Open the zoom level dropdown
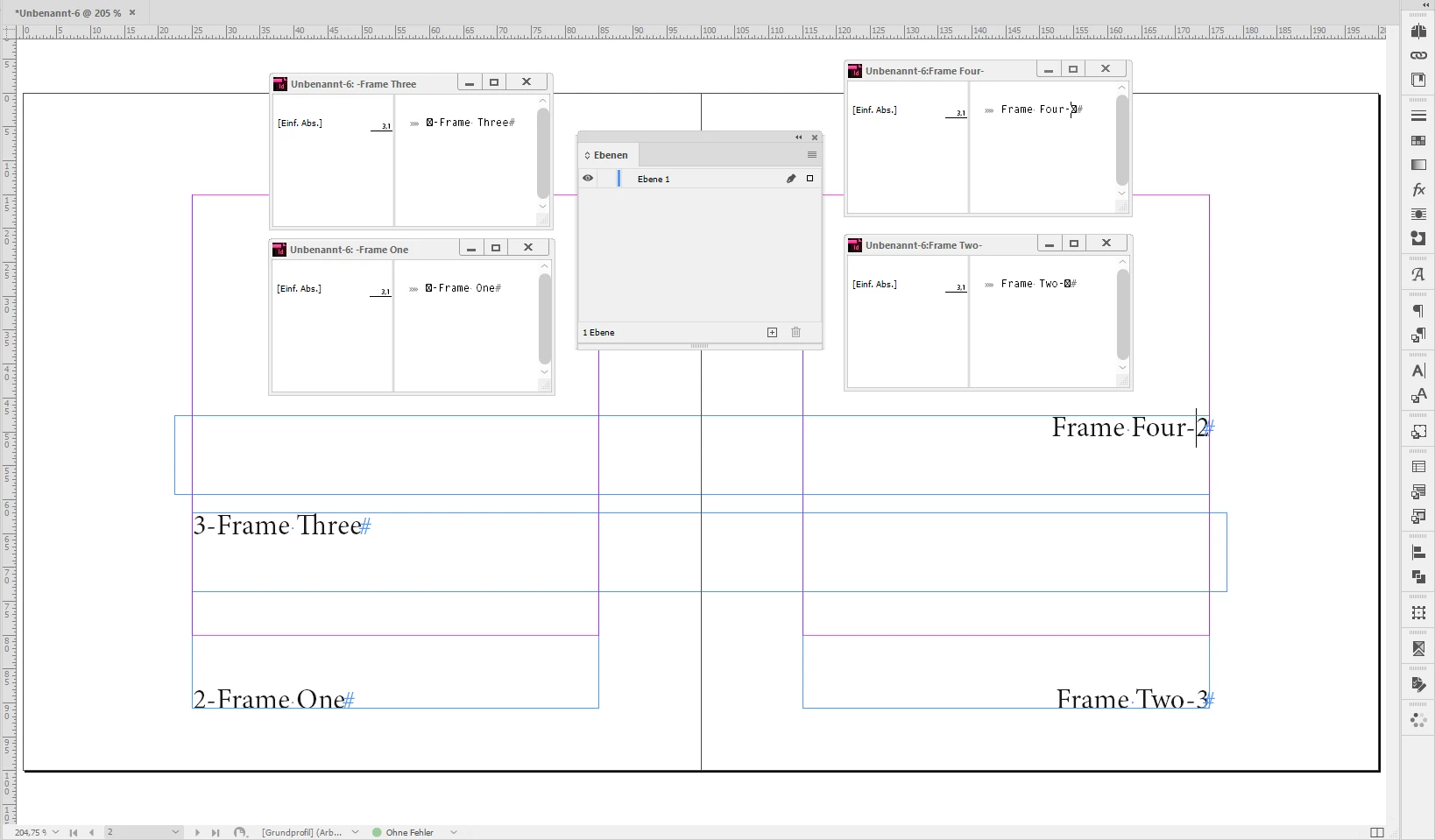Screen dimensions: 1435x840 pos(56,832)
